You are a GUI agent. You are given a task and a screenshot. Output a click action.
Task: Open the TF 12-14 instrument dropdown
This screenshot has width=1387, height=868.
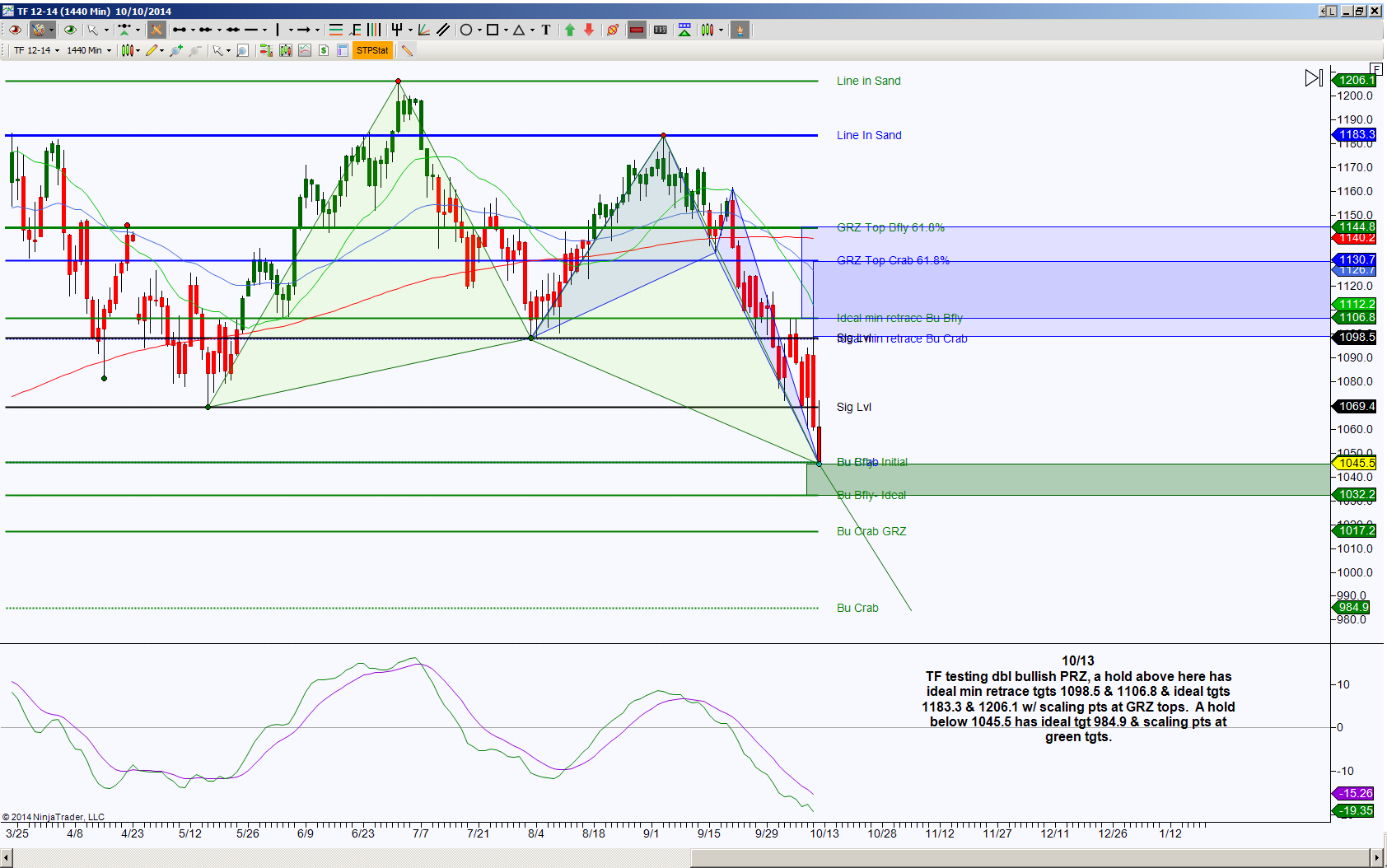57,50
